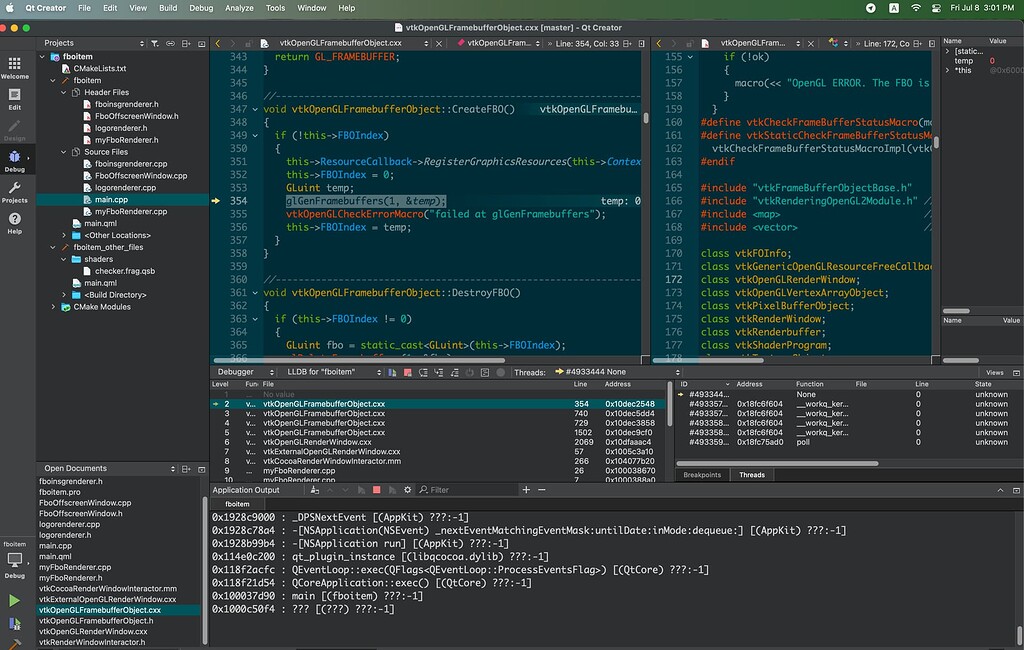This screenshot has height=650, width=1024.
Task: Stop the application using red stop icon in Application Output
Action: 377,490
